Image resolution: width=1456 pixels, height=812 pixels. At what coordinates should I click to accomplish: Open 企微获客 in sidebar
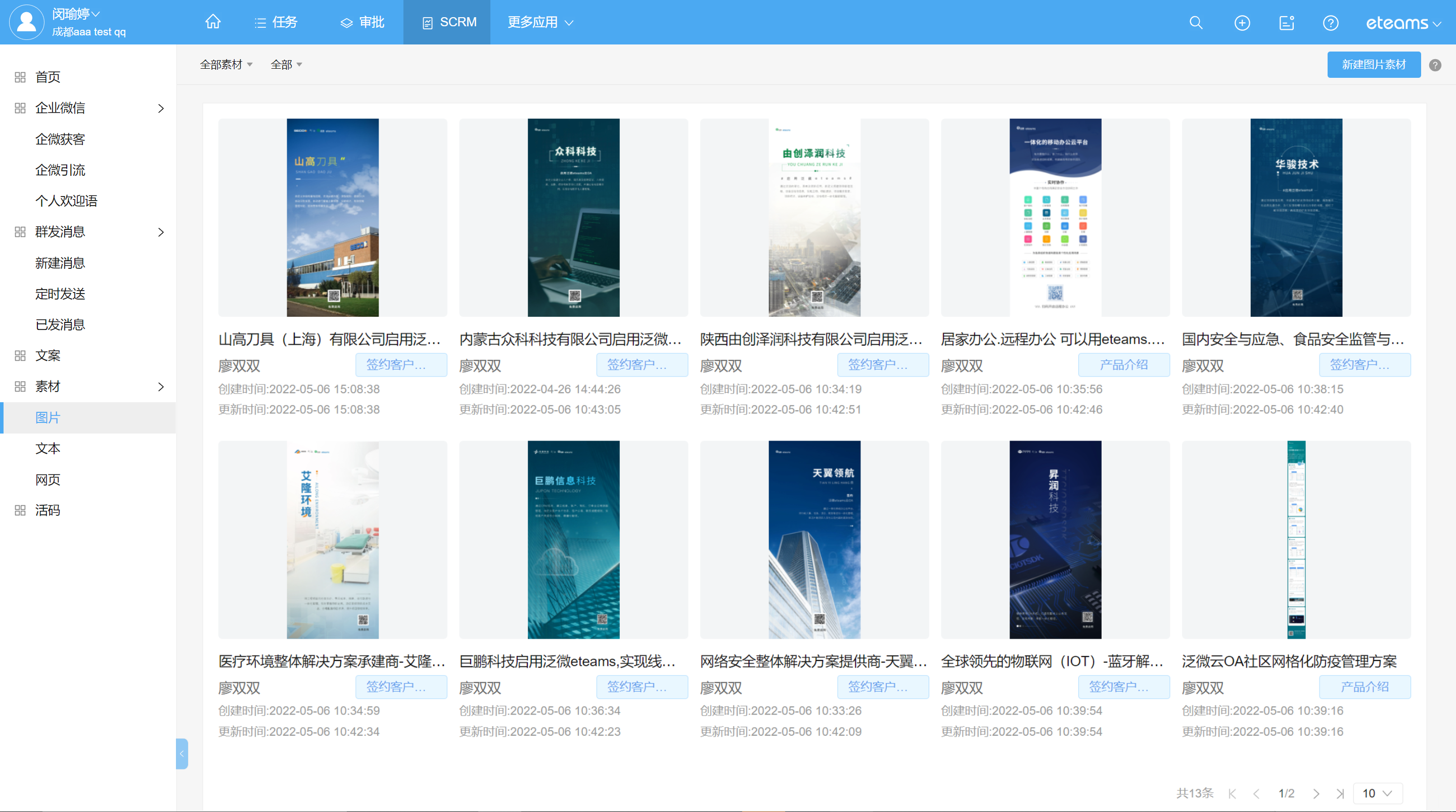coord(60,139)
